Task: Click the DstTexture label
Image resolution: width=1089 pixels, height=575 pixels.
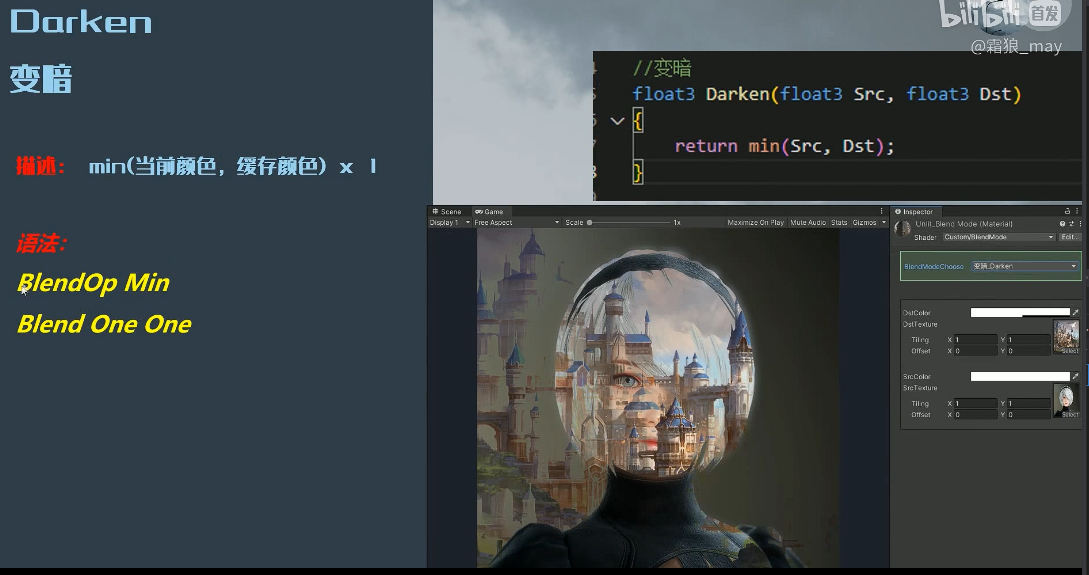Action: tap(920, 324)
